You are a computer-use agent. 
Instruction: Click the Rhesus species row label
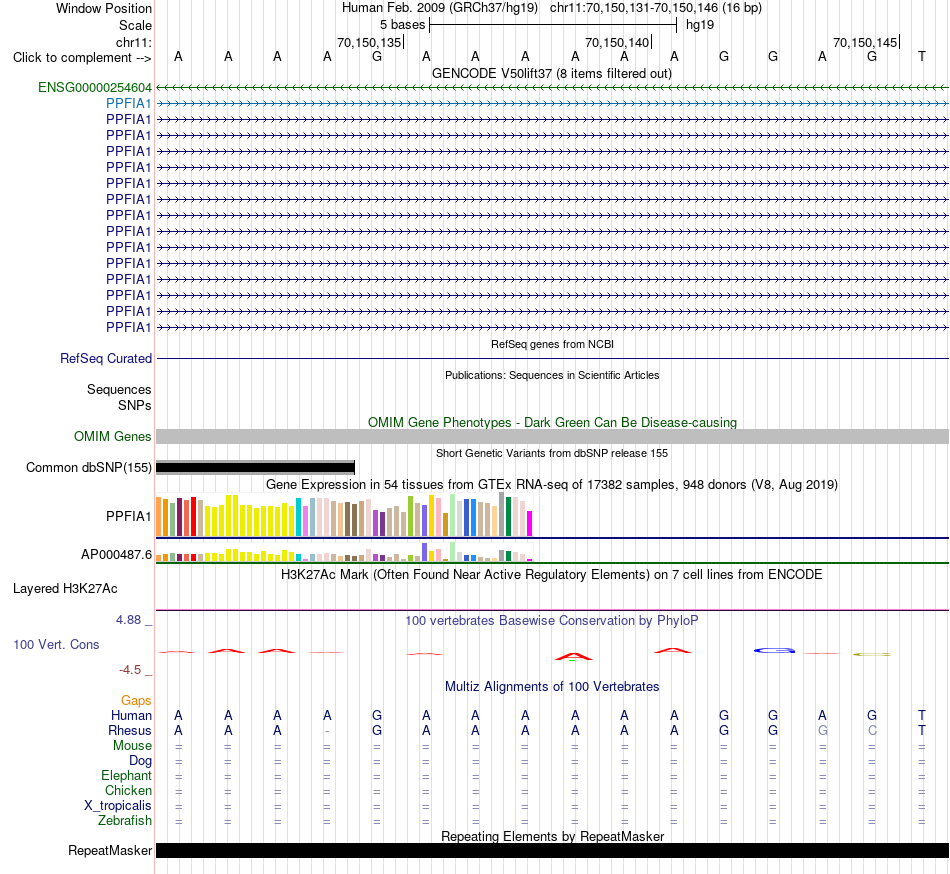(x=130, y=730)
